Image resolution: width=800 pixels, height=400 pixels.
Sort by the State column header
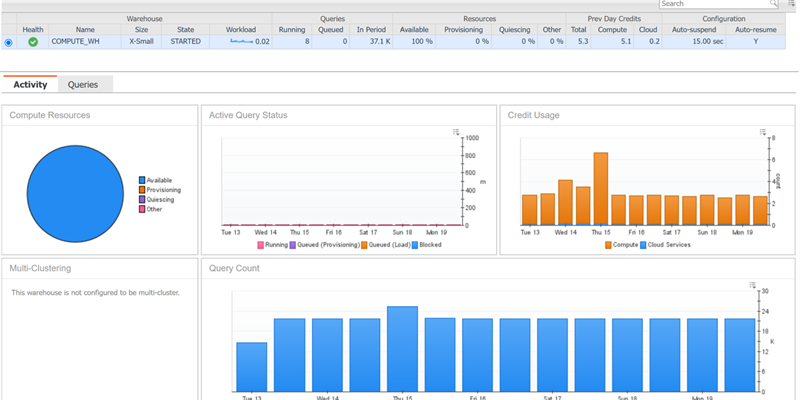point(186,30)
